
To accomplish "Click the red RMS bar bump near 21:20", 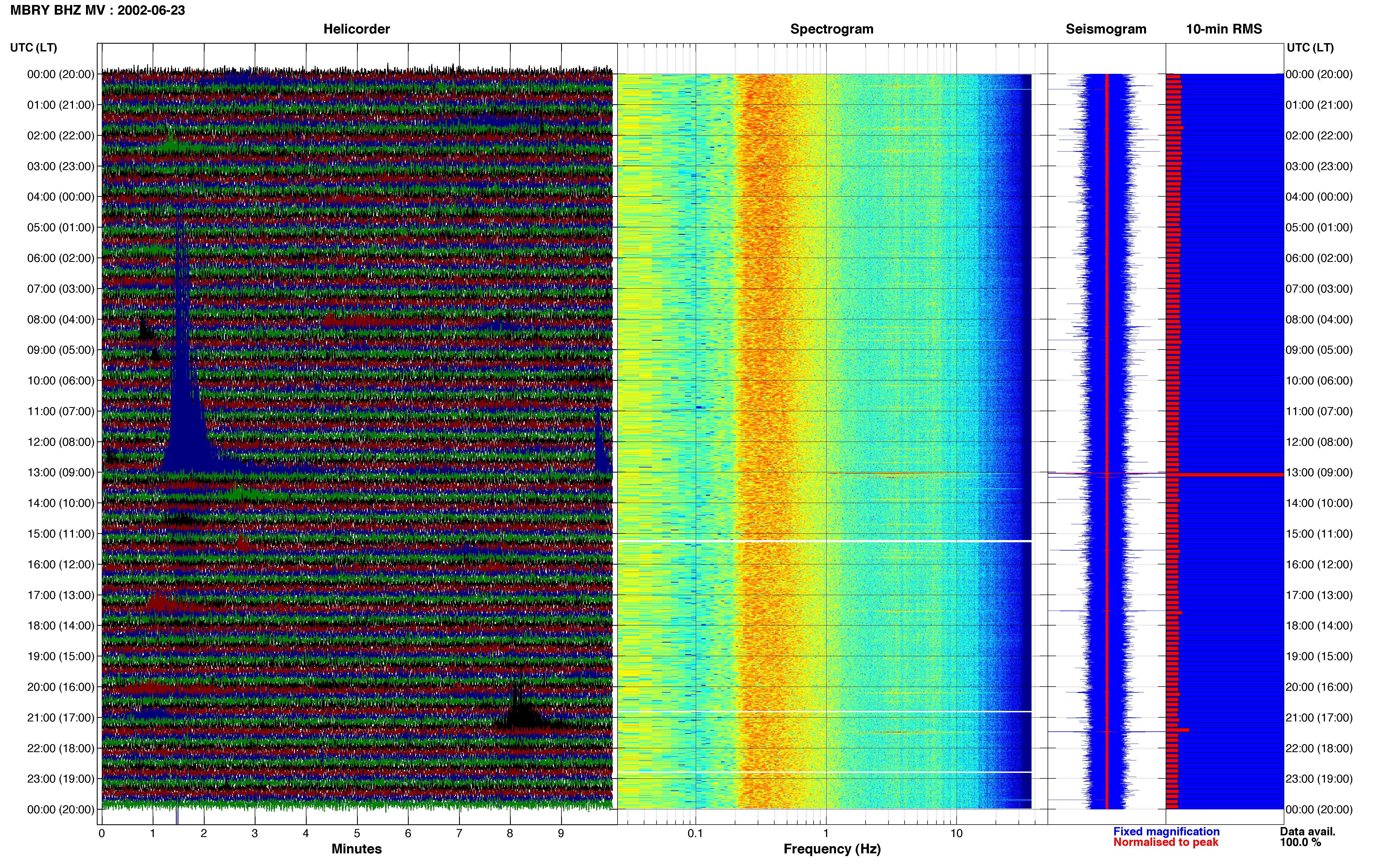I will pos(1177,730).
